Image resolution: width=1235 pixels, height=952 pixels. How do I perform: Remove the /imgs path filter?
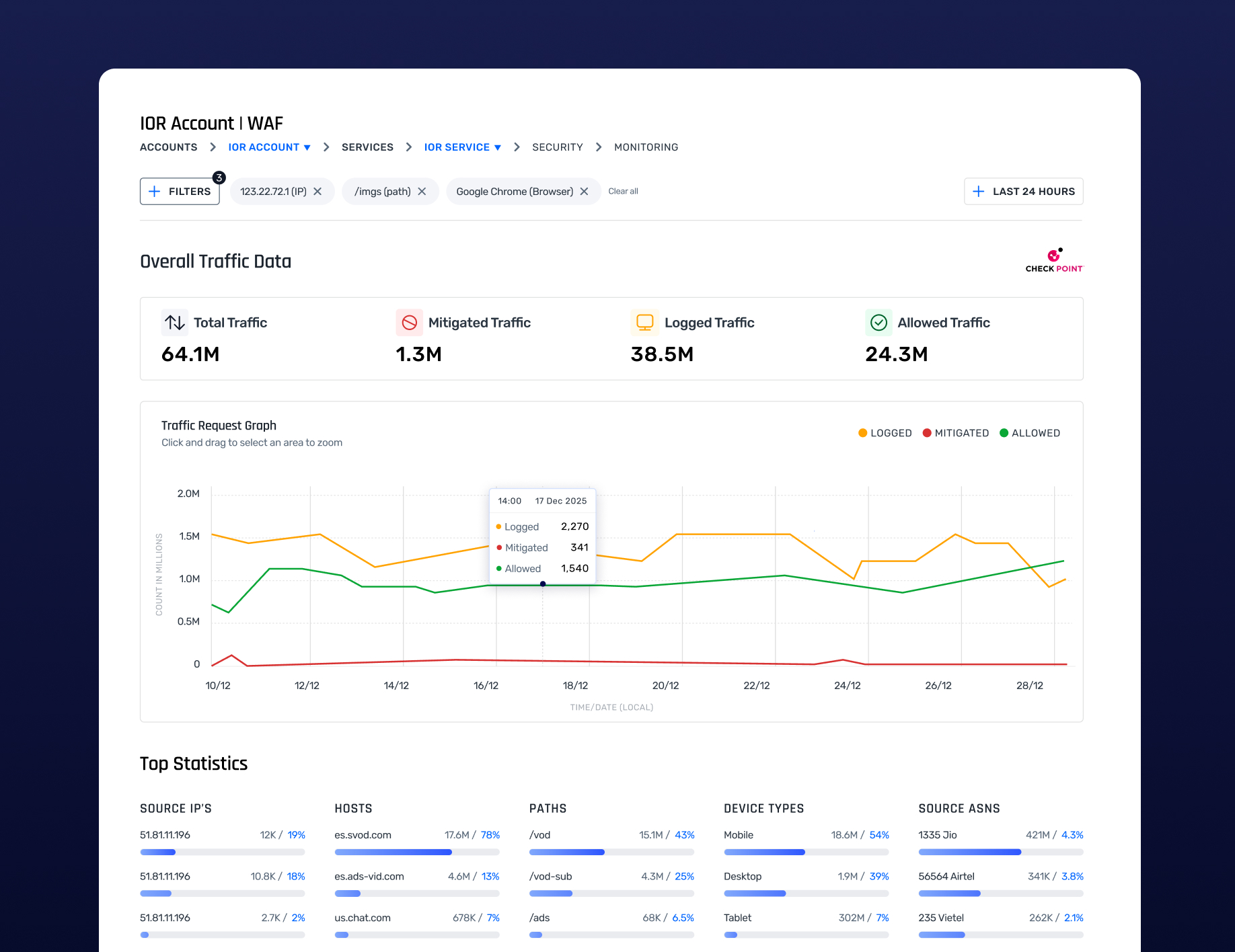422,192
